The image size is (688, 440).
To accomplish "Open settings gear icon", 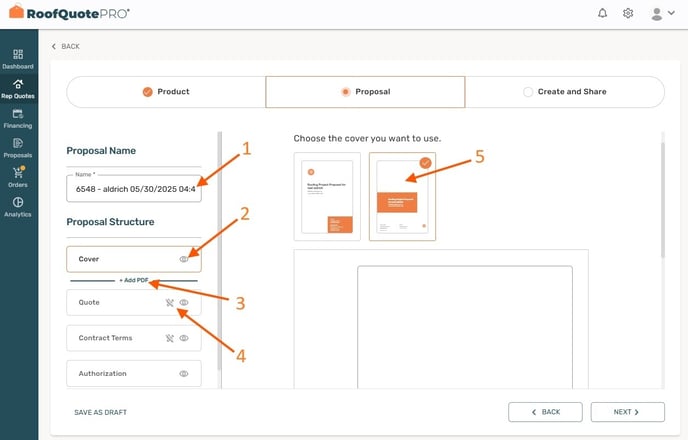I will tap(628, 13).
